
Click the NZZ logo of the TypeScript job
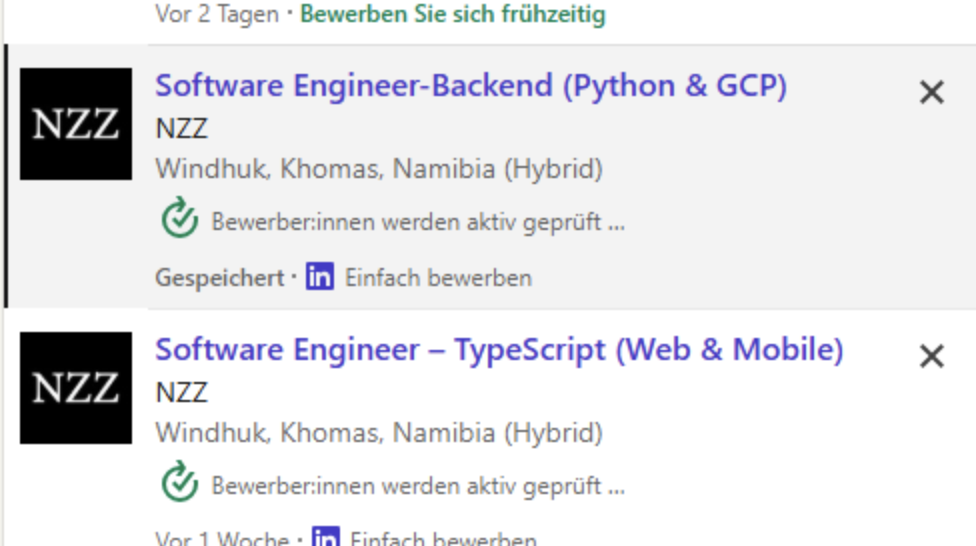(76, 388)
